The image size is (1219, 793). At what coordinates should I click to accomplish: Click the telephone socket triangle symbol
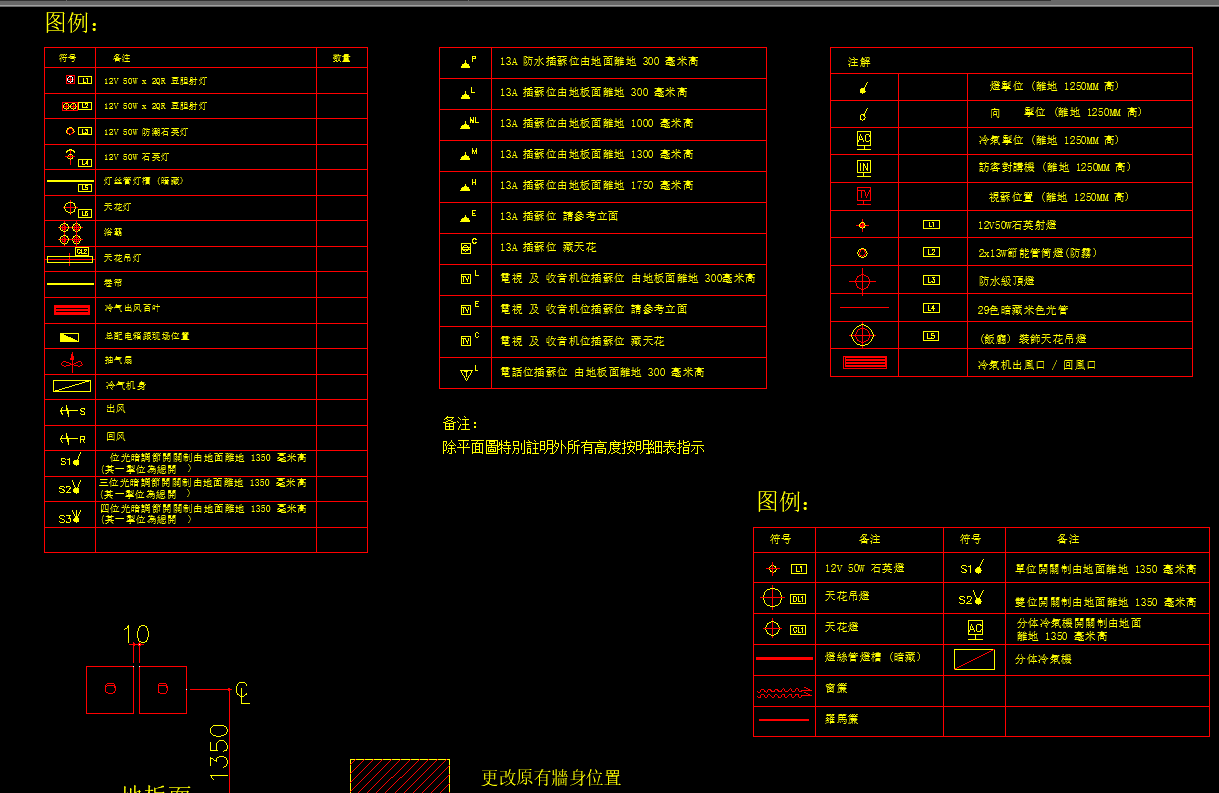point(467,373)
